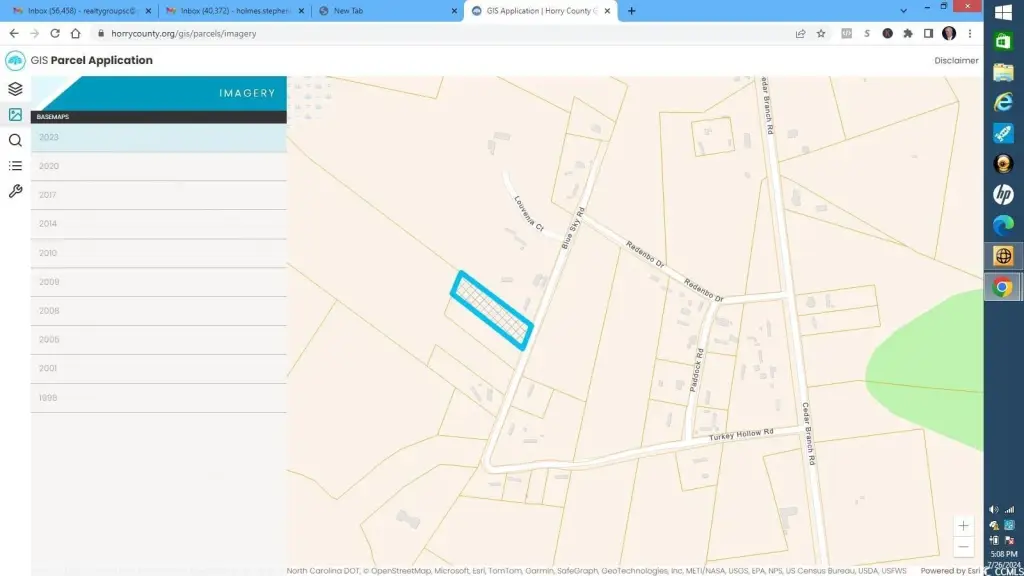Open the list/legend icon in sidebar
Image resolution: width=1024 pixels, height=576 pixels.
pos(15,165)
